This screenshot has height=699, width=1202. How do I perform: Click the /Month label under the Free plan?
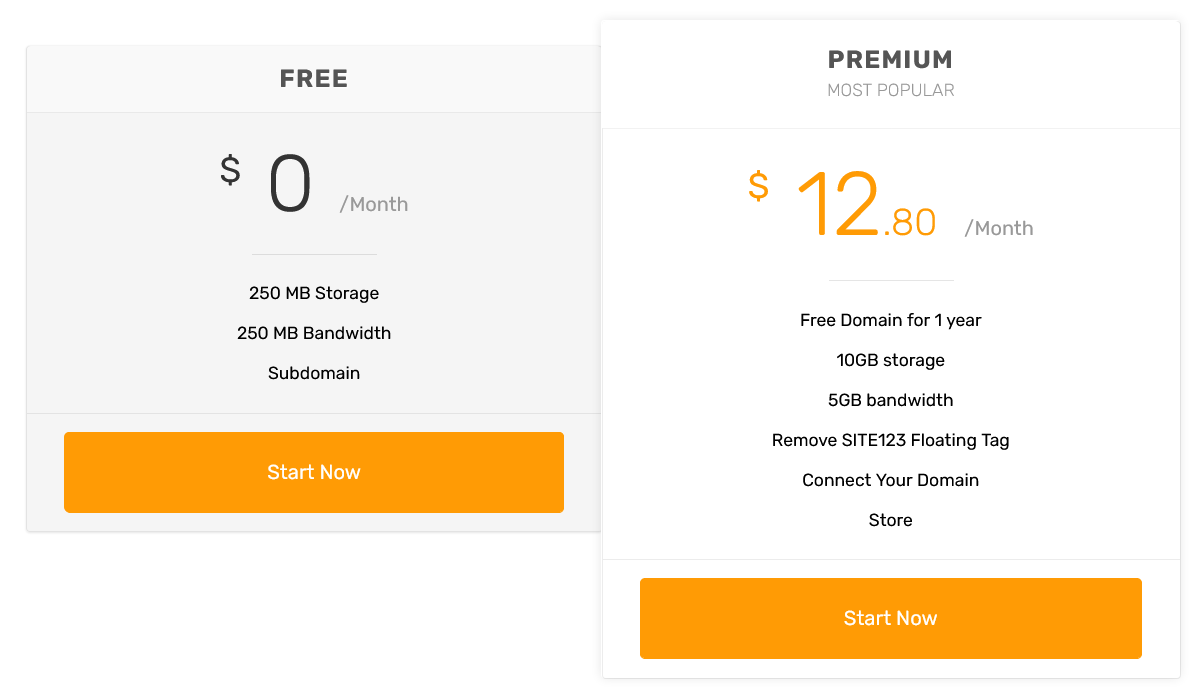coord(374,205)
